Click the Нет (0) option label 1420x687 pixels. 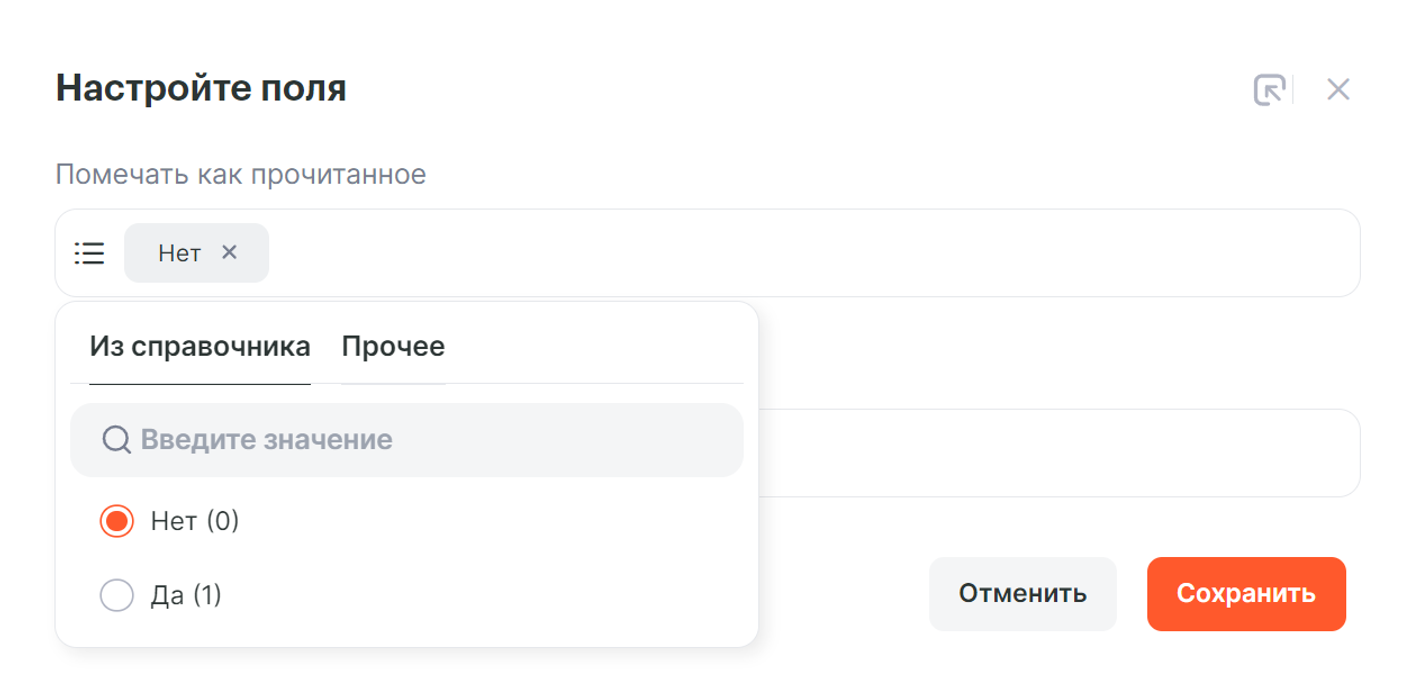pyautogui.click(x=195, y=521)
